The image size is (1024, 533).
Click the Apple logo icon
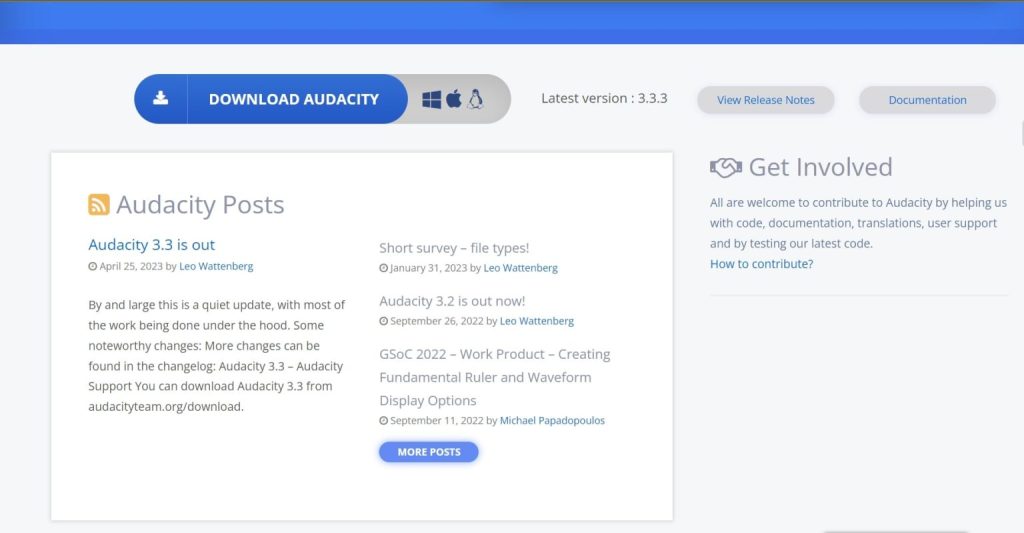point(454,99)
